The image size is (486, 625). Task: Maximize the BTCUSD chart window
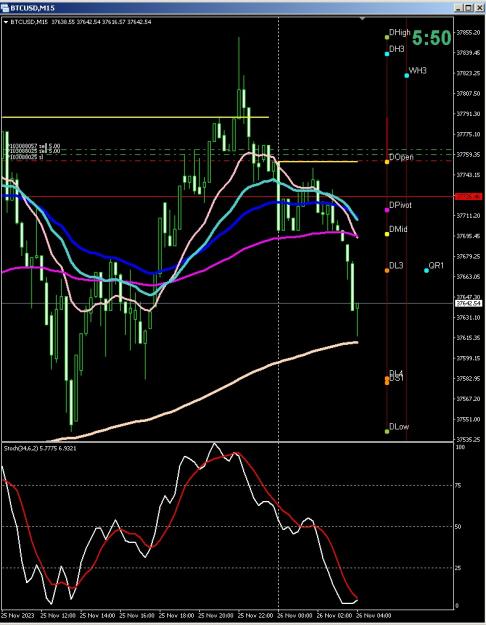[469, 8]
